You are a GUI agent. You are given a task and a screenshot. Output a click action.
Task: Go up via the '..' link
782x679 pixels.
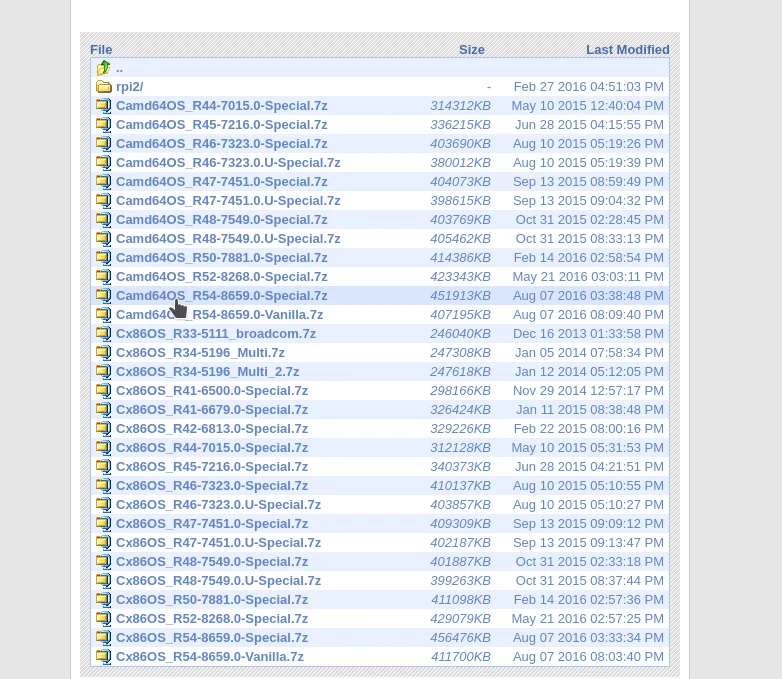(119, 68)
